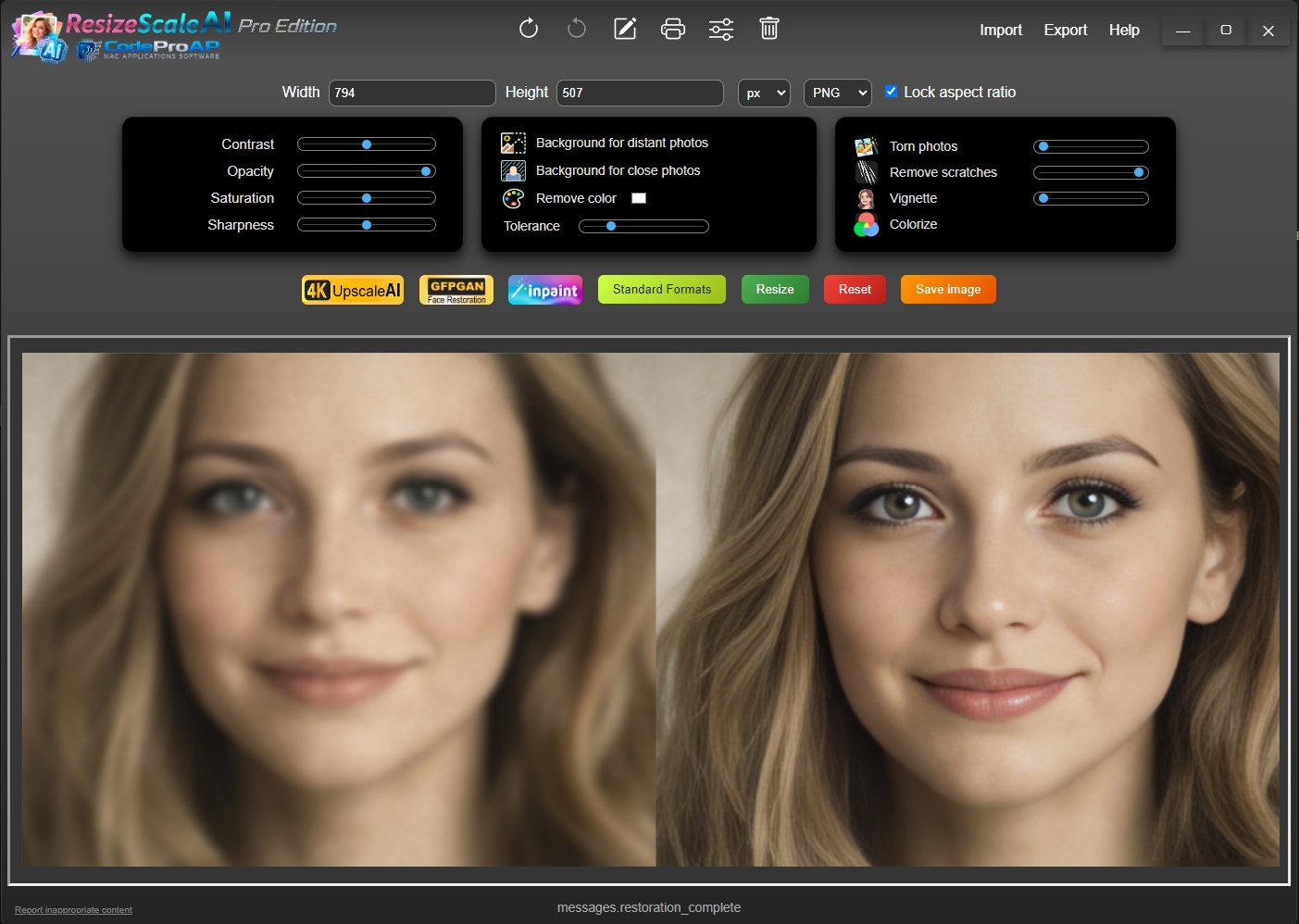This screenshot has width=1299, height=924.
Task: Open the Import menu
Action: [1001, 30]
